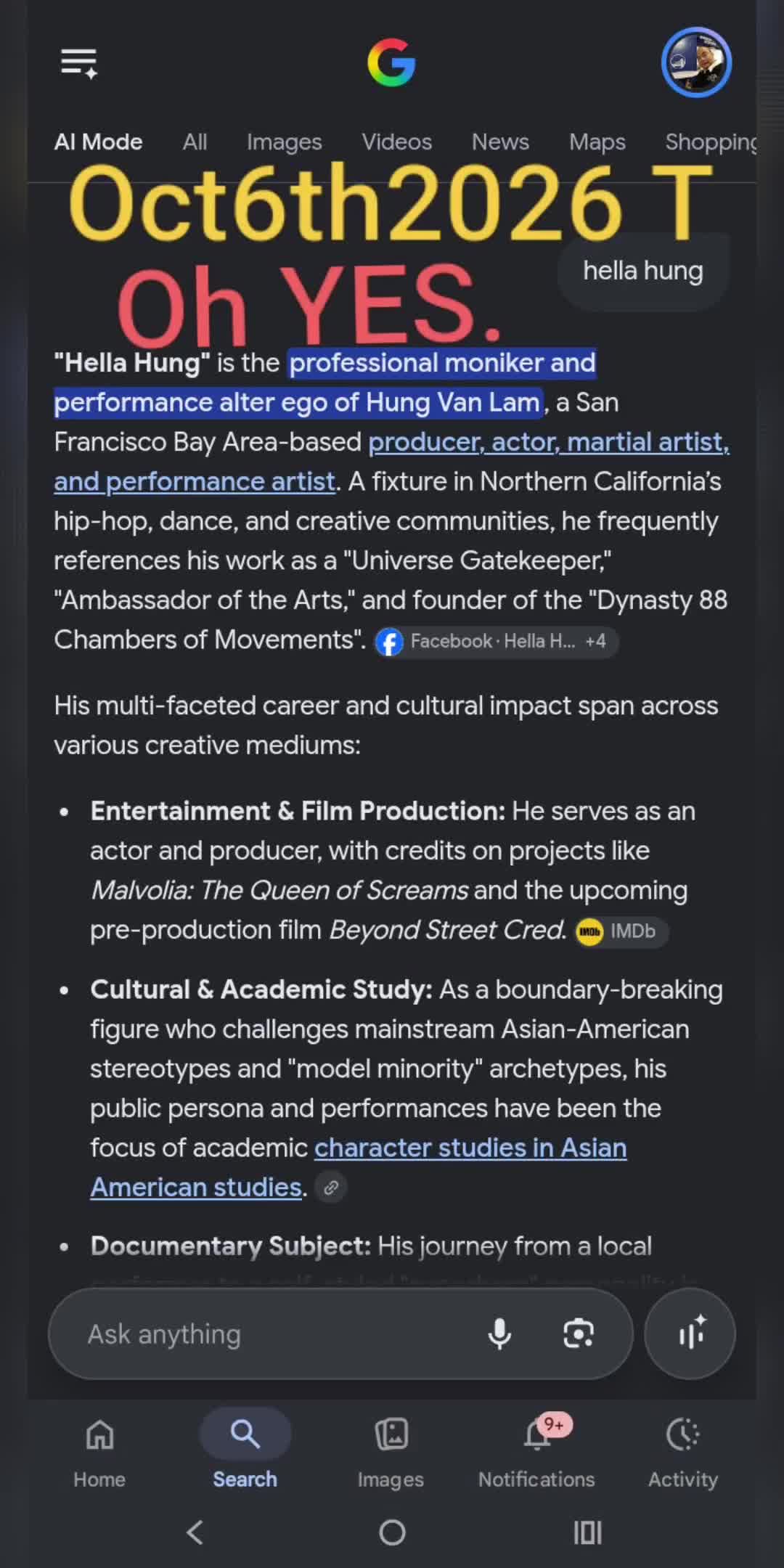Screen dimensions: 784x1568
Task: Switch to the Videos tab
Action: 396,142
